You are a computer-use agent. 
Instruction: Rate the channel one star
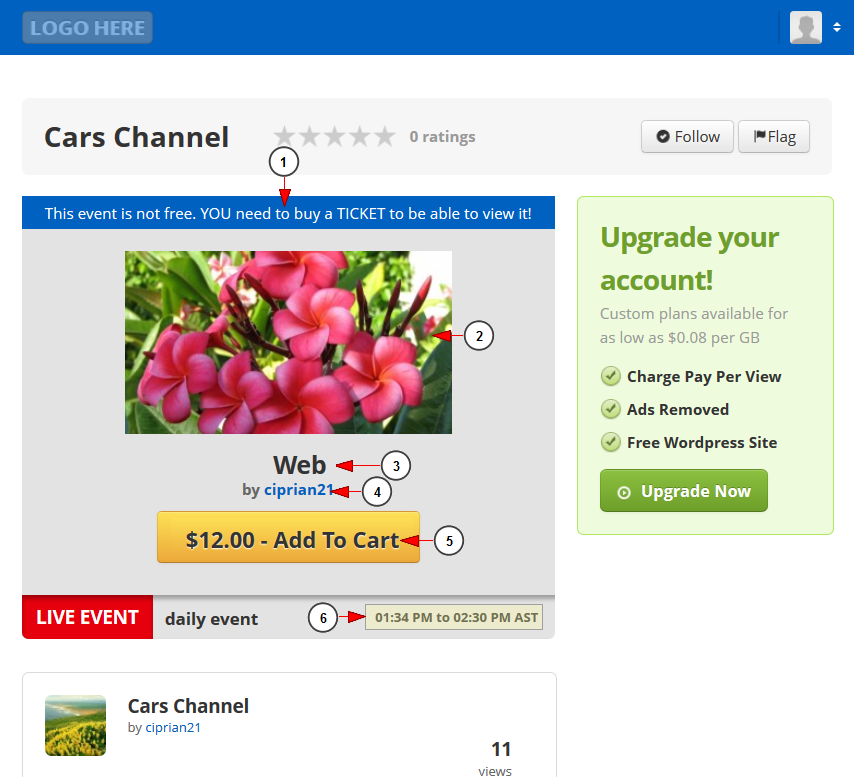[284, 136]
